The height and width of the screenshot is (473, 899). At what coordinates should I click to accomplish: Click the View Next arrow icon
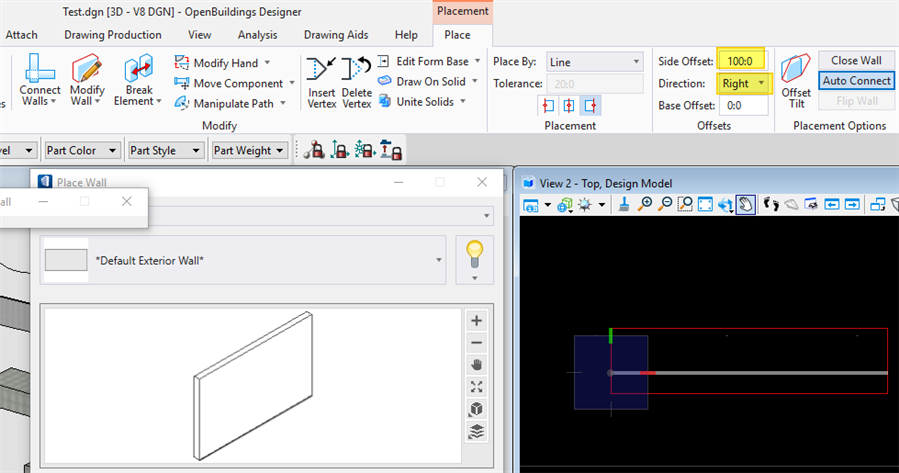[853, 205]
